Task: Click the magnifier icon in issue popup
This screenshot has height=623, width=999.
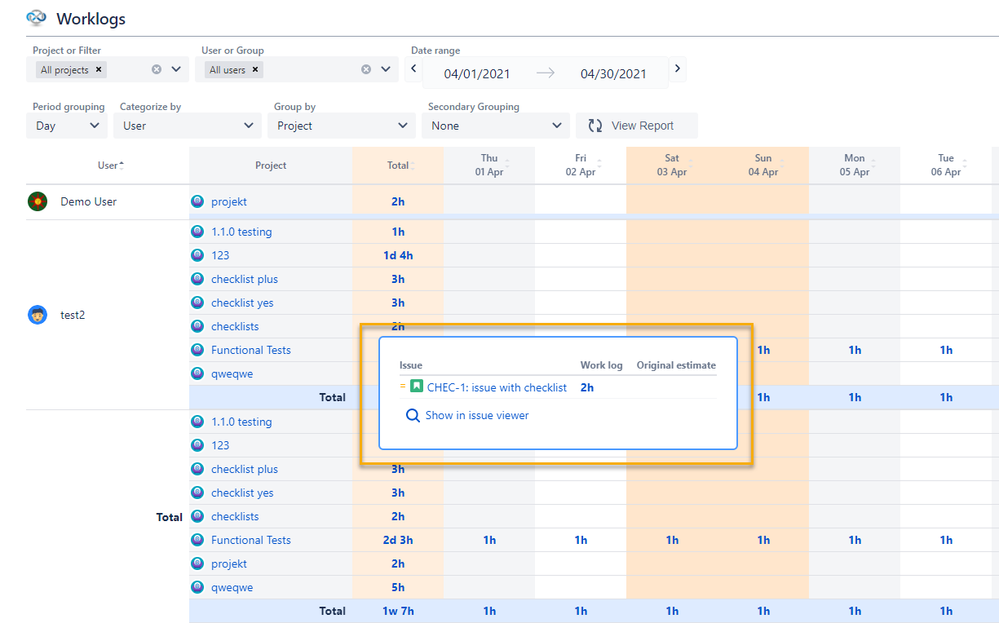Action: tap(412, 416)
